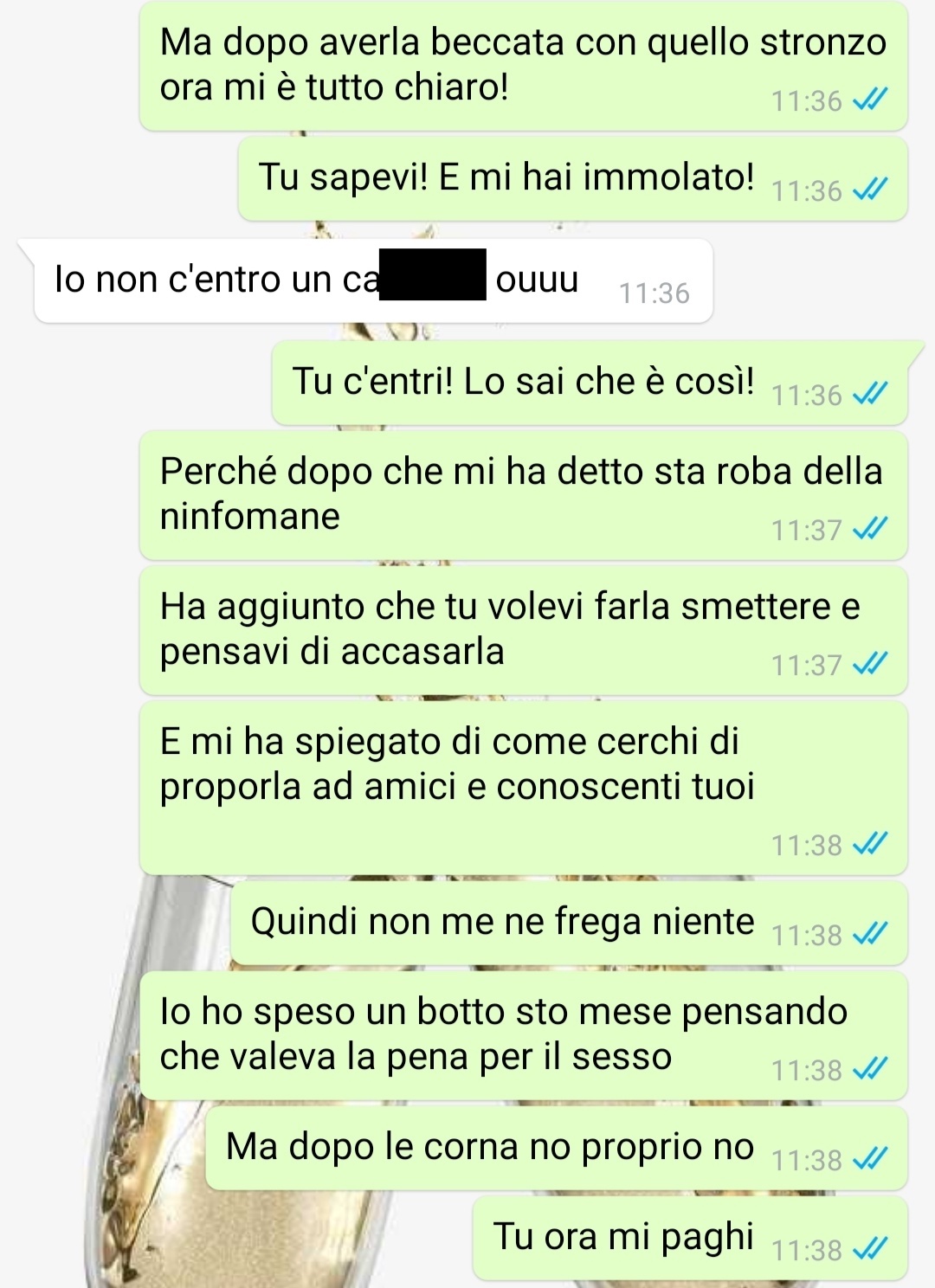Select the 'Perché dopo che mi ha detto' message
The width and height of the screenshot is (935, 1288).
[523, 495]
